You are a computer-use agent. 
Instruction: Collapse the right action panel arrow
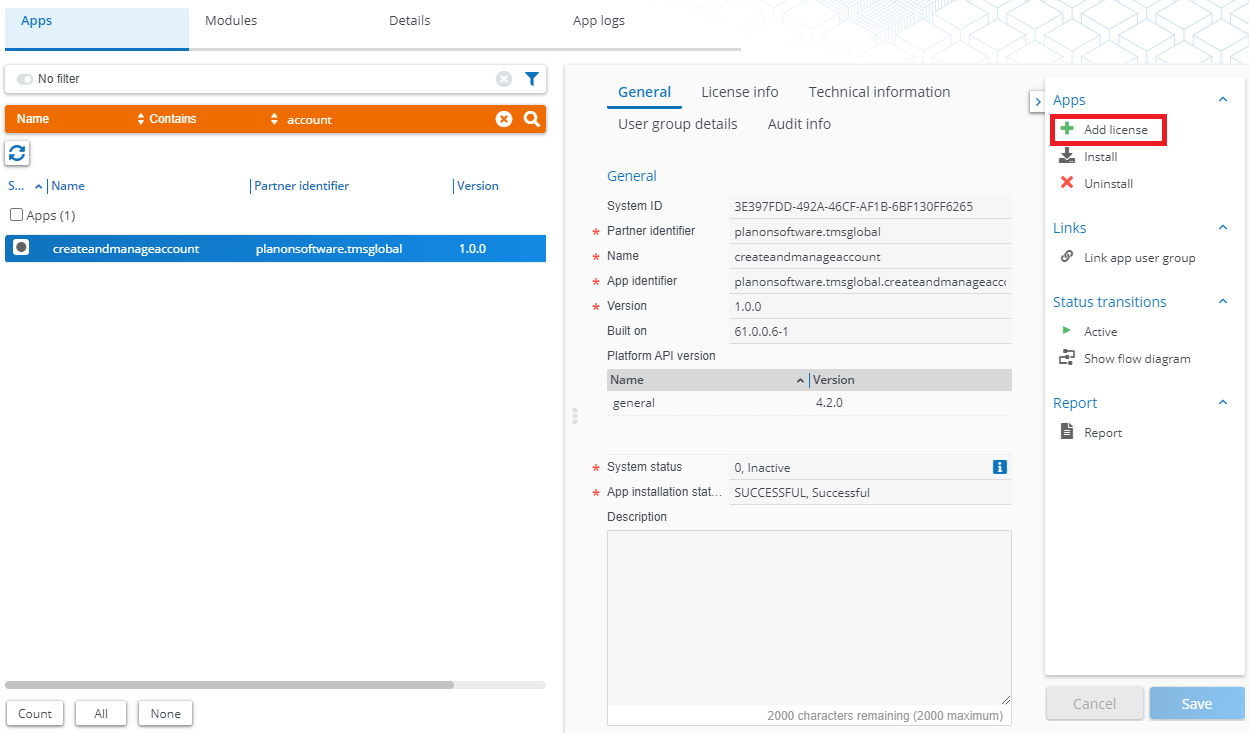[1037, 102]
